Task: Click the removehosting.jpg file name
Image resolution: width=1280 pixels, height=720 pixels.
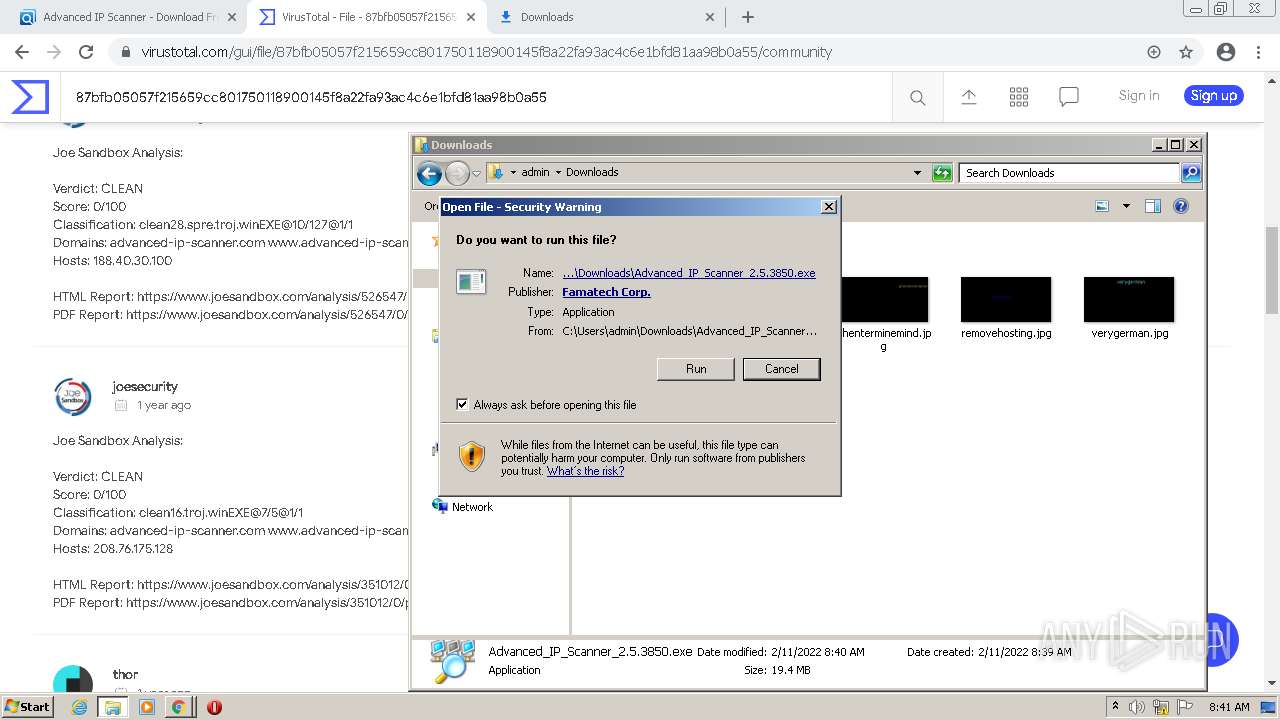Action: pyautogui.click(x=1006, y=333)
